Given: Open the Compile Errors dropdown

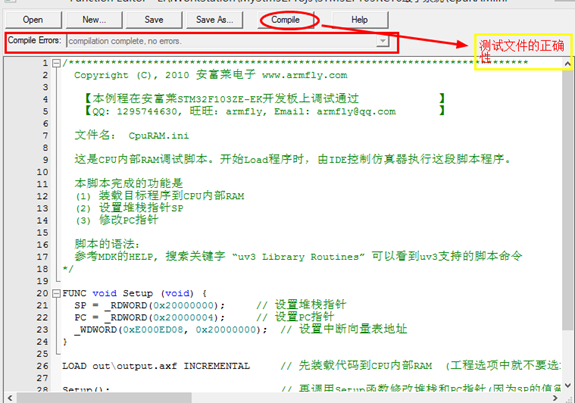Looking at the screenshot, I should [382, 41].
